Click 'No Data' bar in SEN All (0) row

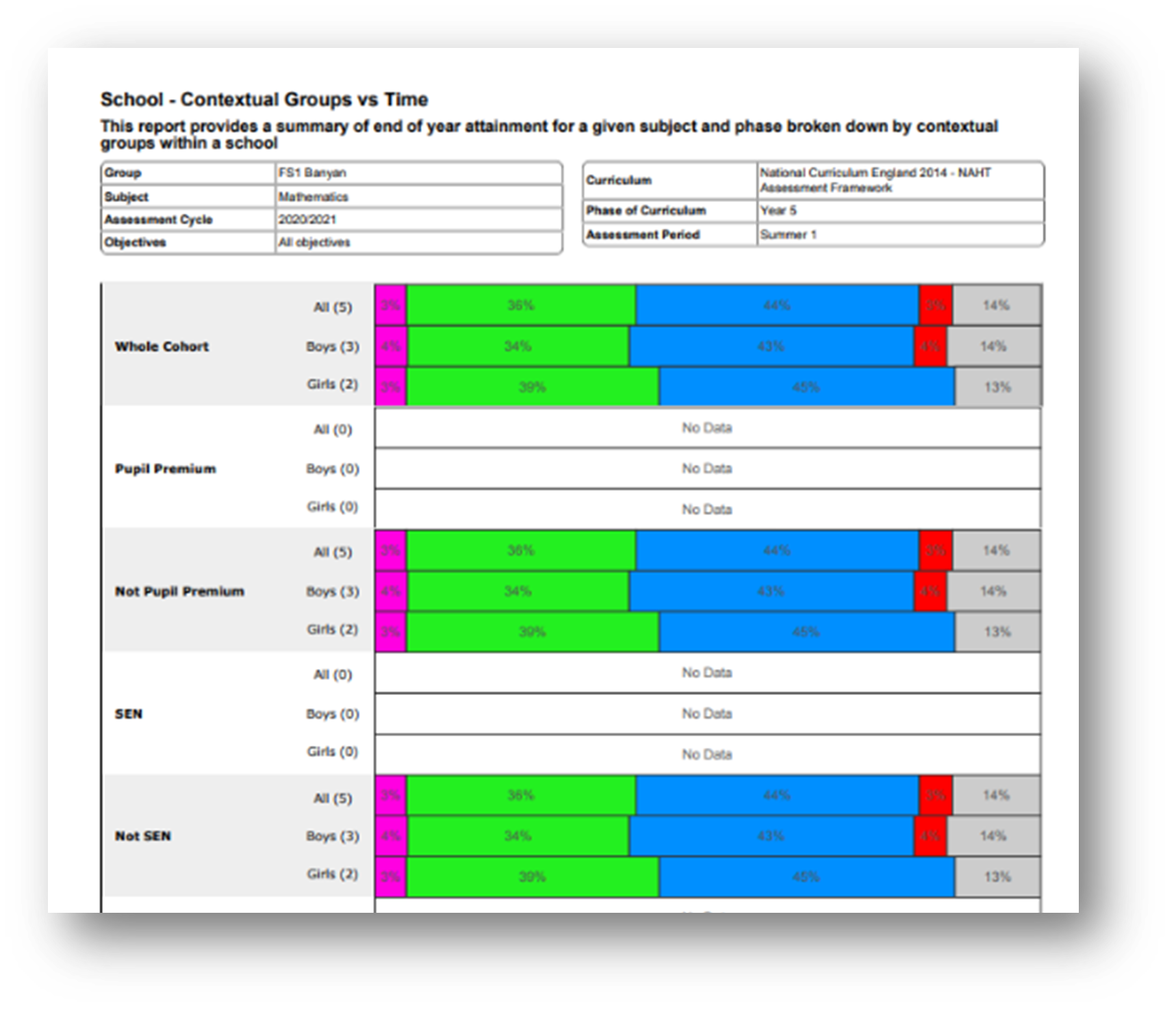pyautogui.click(x=708, y=673)
